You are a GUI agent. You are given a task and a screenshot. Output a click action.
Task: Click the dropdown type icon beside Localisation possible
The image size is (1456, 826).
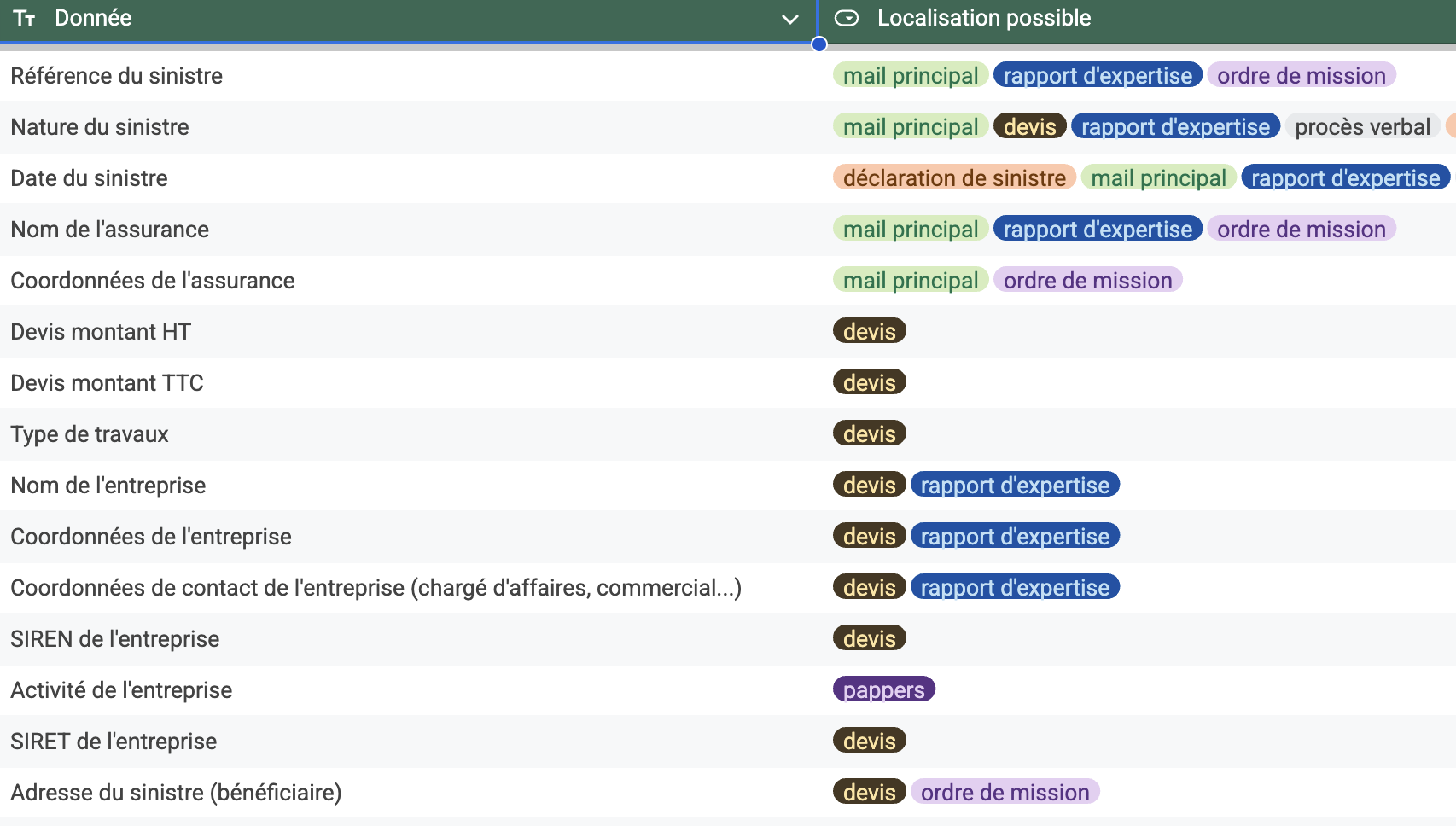tap(846, 19)
